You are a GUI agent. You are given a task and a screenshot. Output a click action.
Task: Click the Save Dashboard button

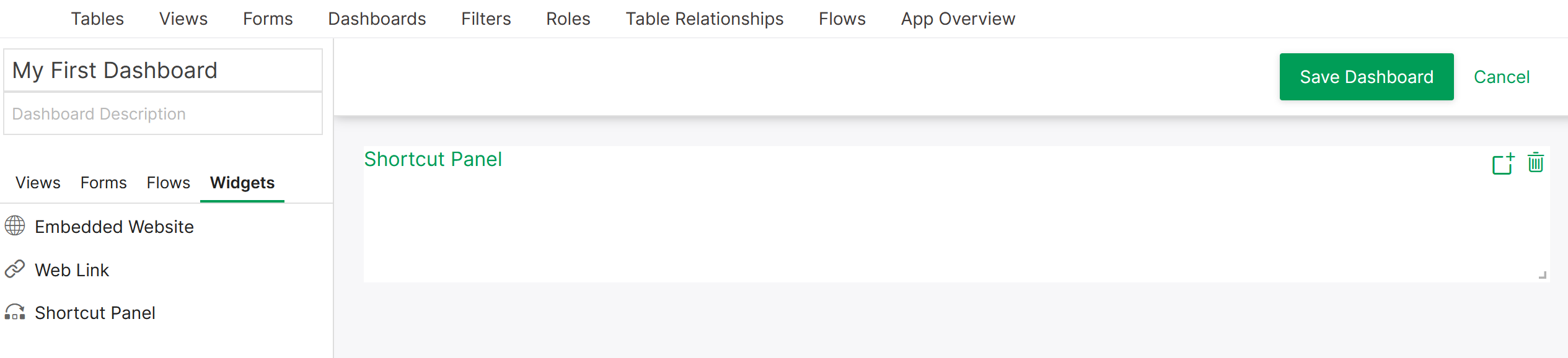point(1367,76)
